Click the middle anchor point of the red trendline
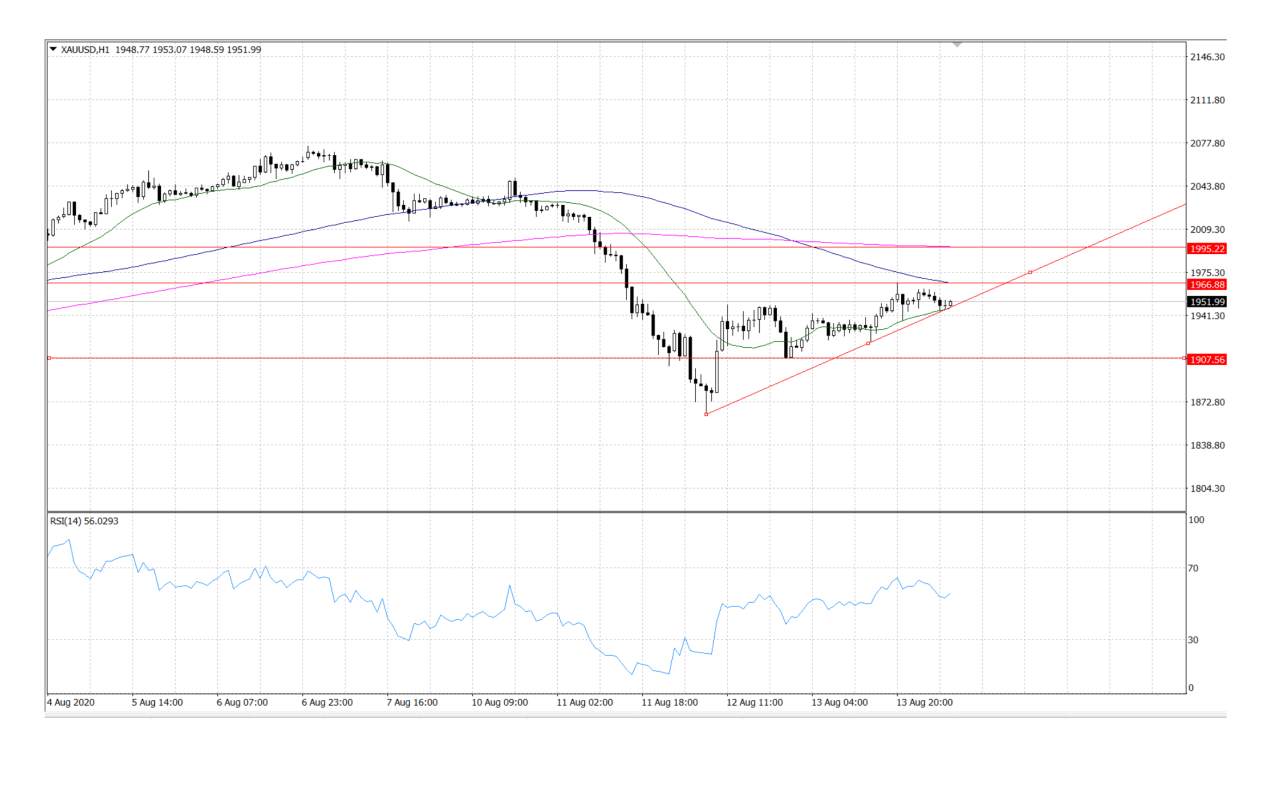The width and height of the screenshot is (1280, 793). point(868,343)
